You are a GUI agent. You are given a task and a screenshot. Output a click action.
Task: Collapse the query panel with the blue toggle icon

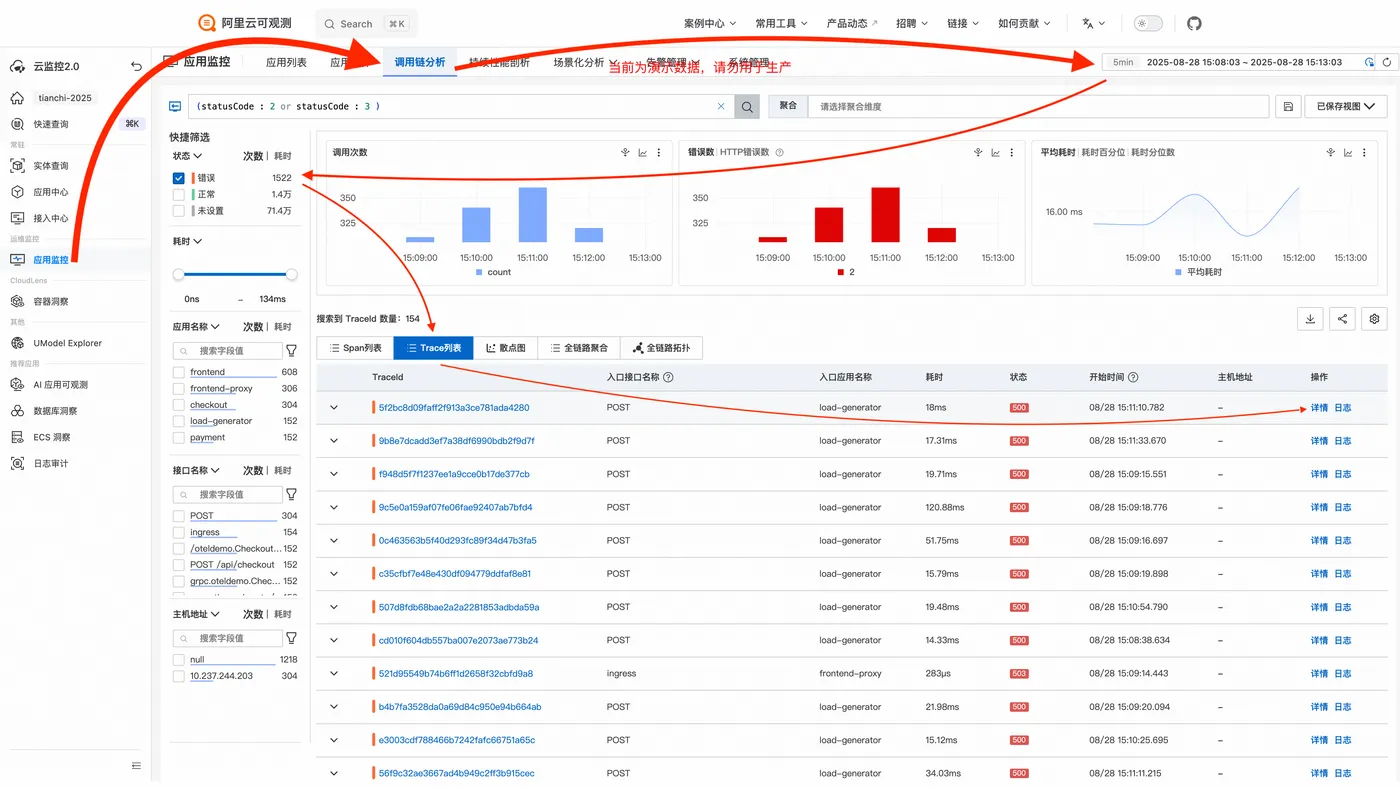coord(175,106)
